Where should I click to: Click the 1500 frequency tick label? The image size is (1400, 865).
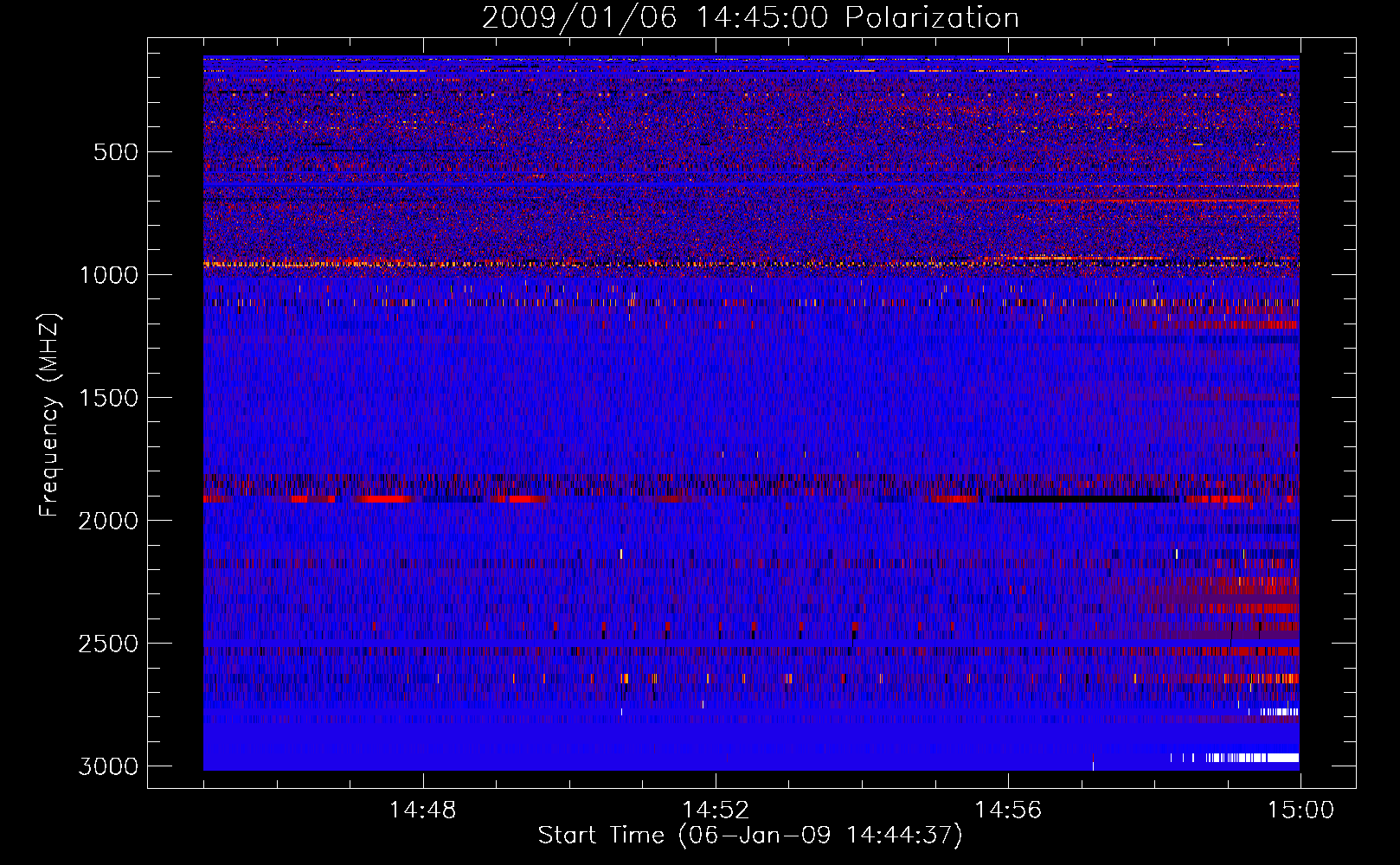click(x=108, y=398)
